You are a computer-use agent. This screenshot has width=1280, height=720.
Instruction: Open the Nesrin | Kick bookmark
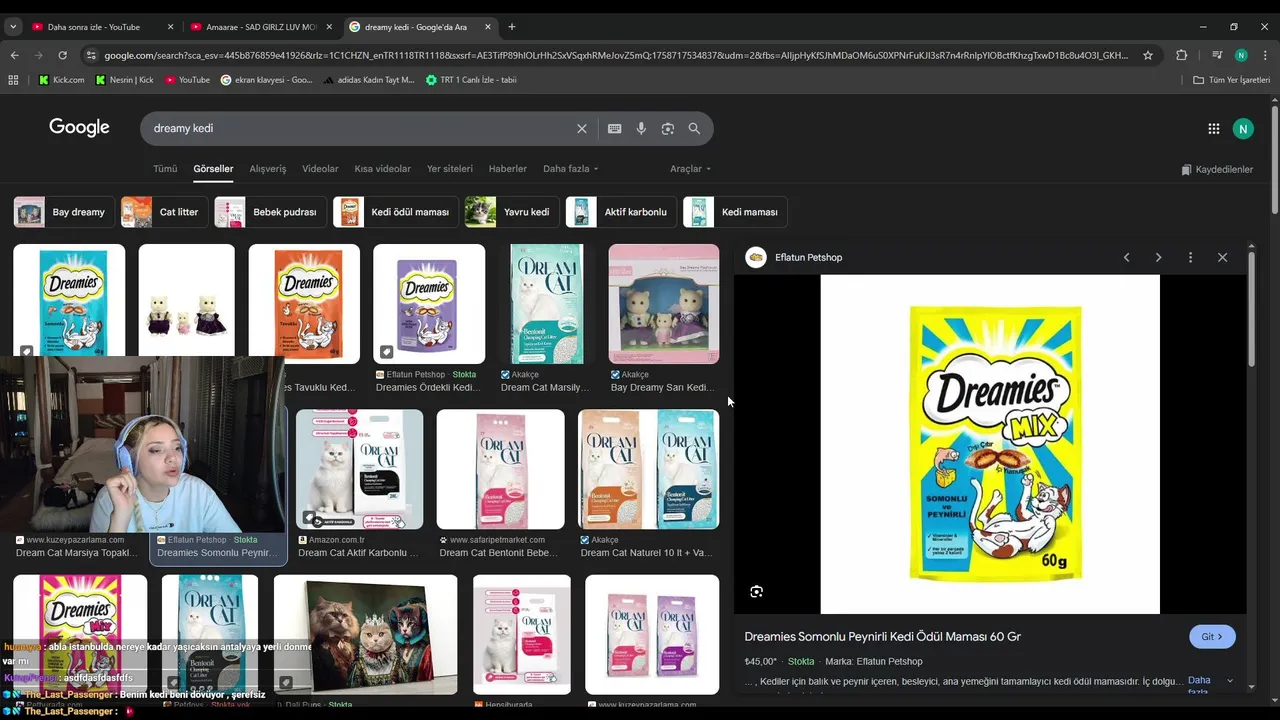pyautogui.click(x=125, y=80)
